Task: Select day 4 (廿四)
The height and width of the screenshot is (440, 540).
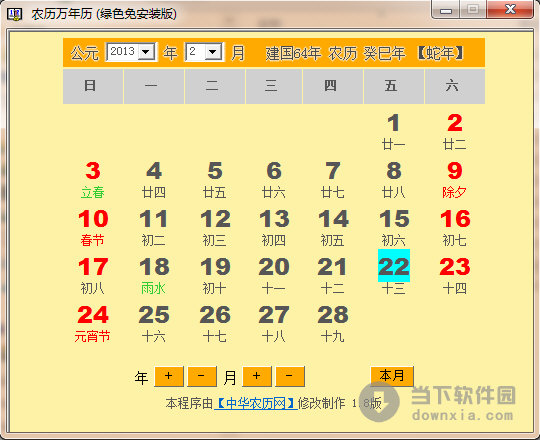Action: tap(154, 180)
